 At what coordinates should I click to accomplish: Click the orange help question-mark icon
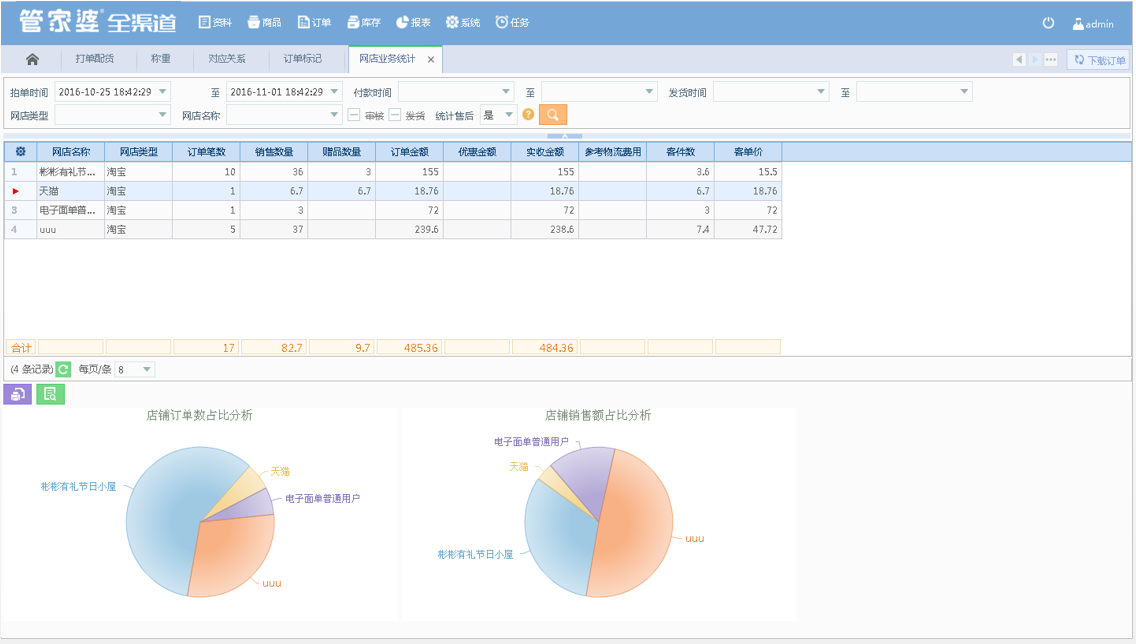[x=528, y=114]
